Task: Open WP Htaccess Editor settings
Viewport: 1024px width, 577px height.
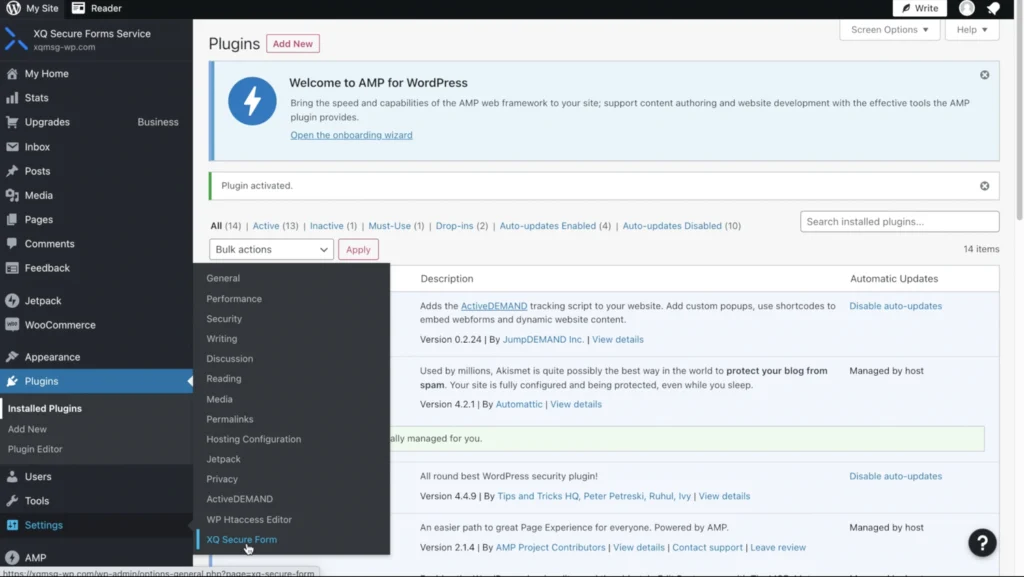Action: click(249, 520)
